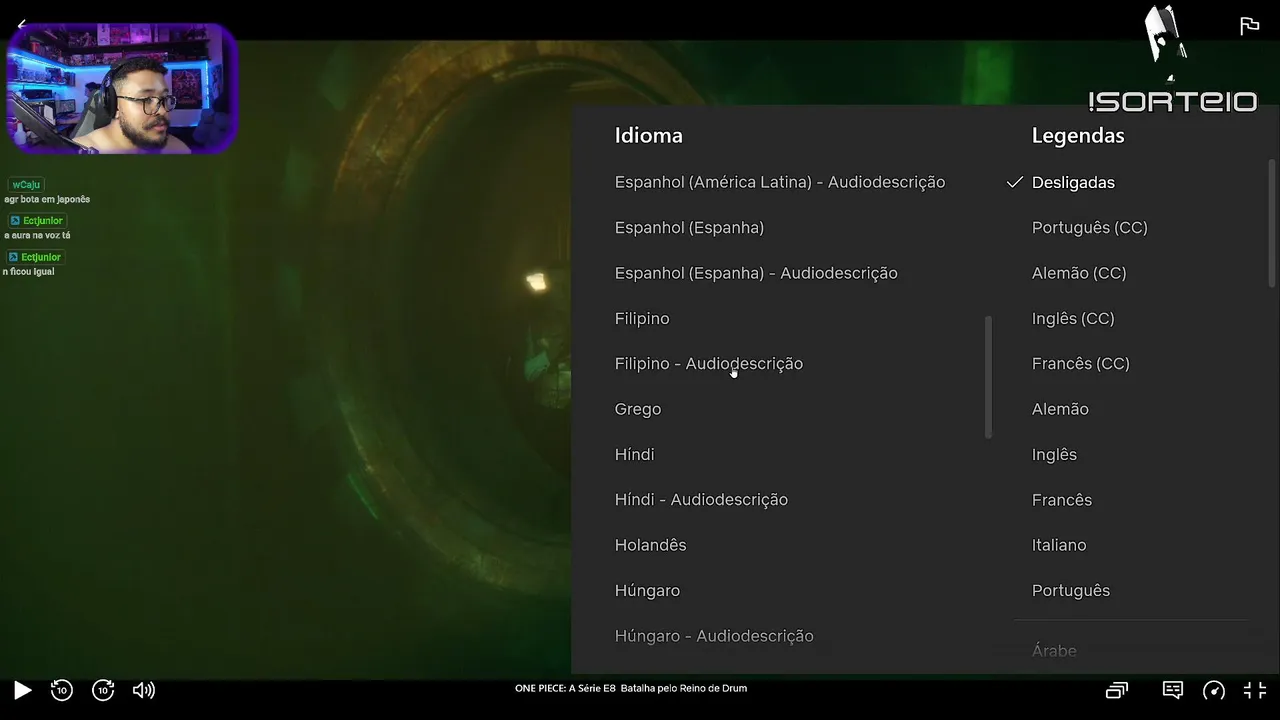Click the first Ectjunior chat username
This screenshot has height=720, width=1280.
tap(42, 221)
